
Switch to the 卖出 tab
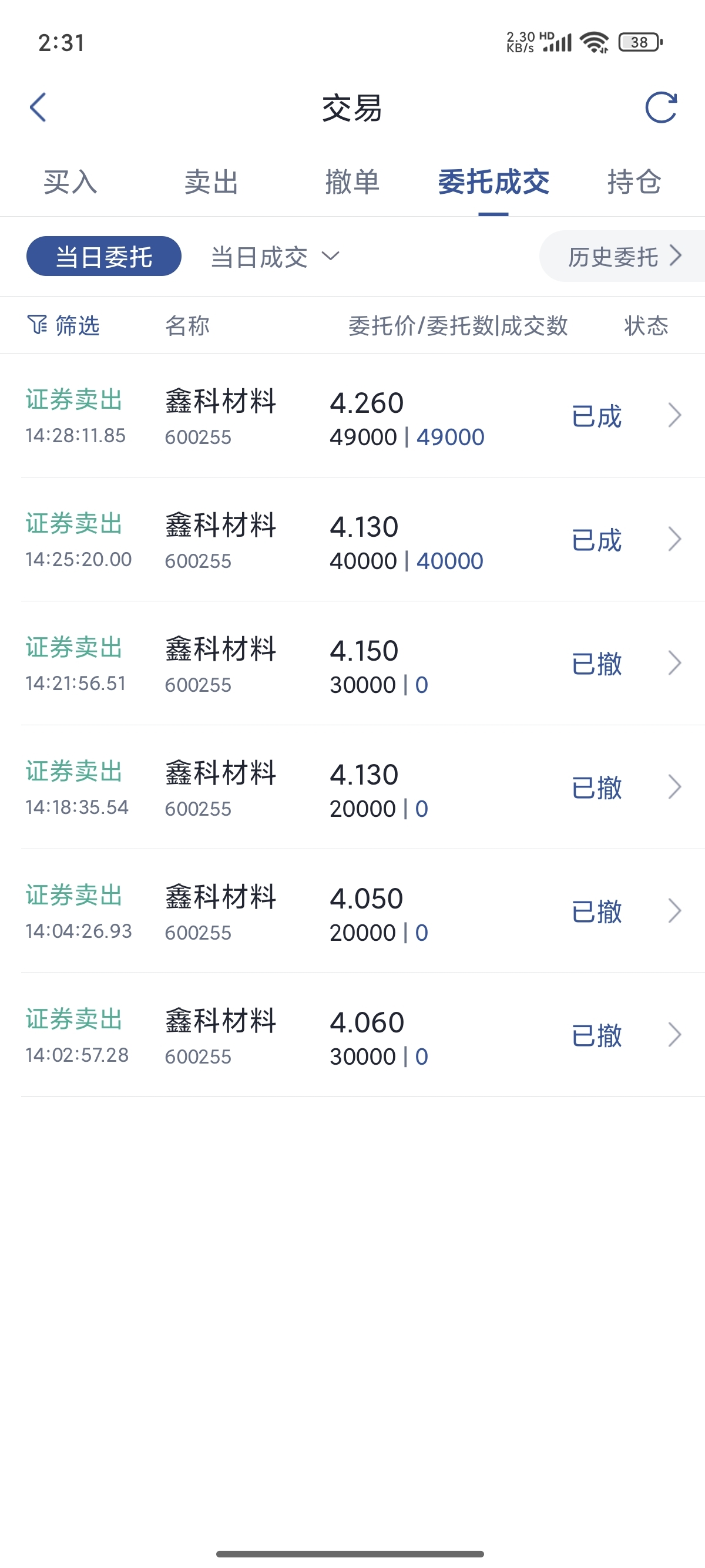(211, 182)
